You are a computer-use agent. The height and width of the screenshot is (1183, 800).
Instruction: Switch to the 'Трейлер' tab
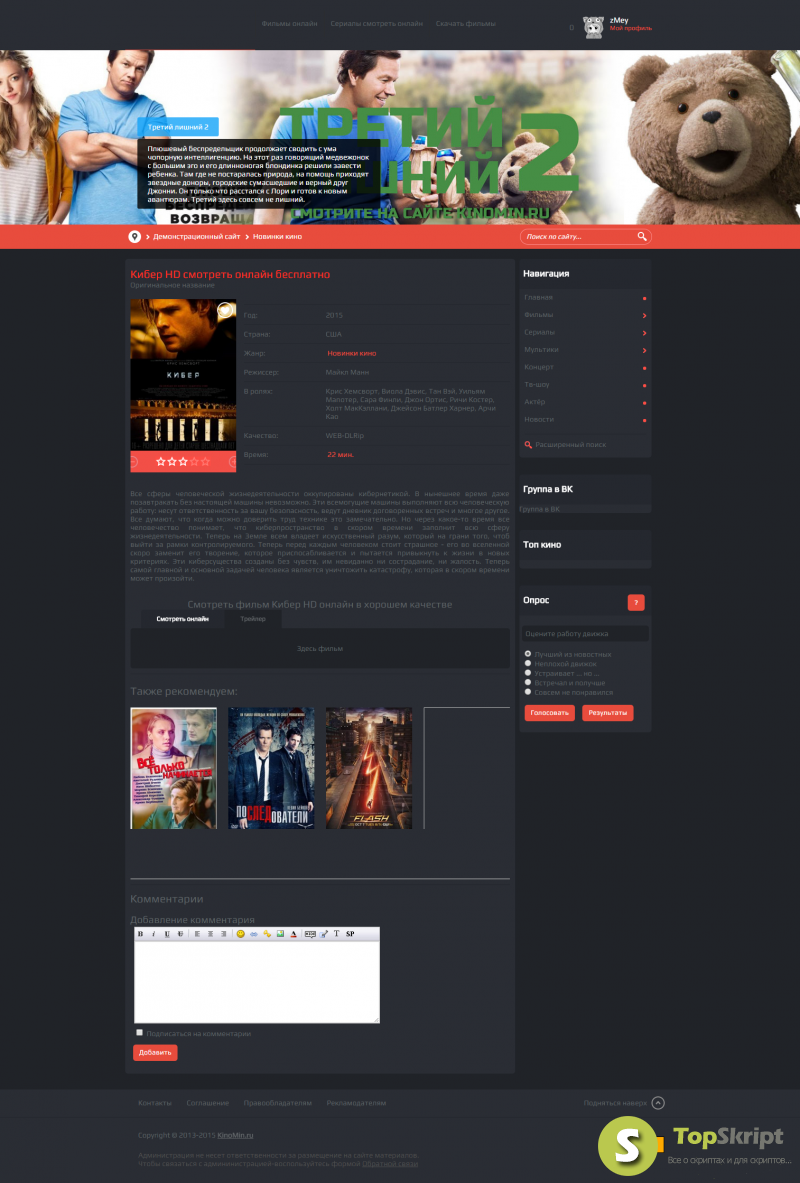[x=253, y=619]
